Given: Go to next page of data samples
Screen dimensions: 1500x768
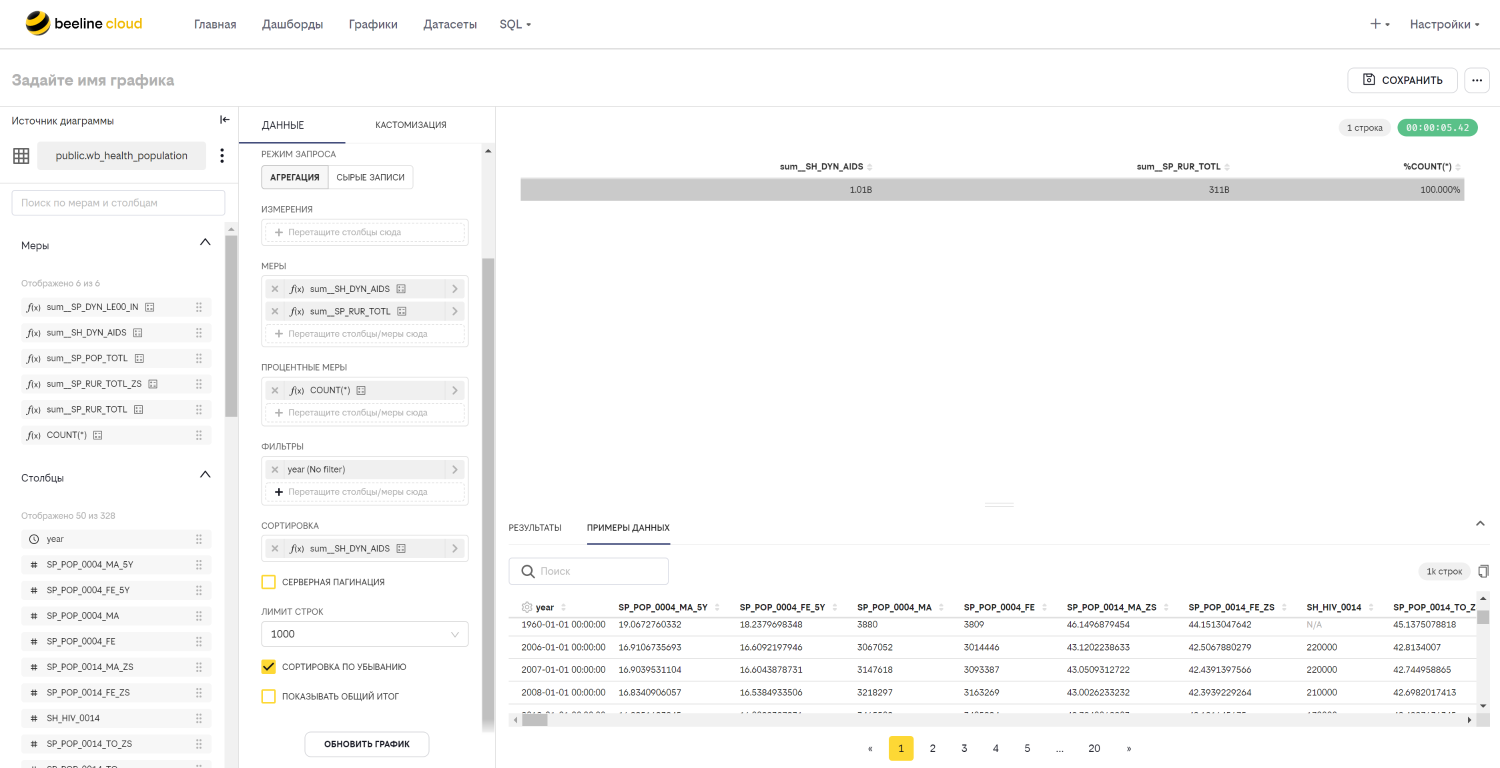Looking at the screenshot, I should [x=1129, y=748].
